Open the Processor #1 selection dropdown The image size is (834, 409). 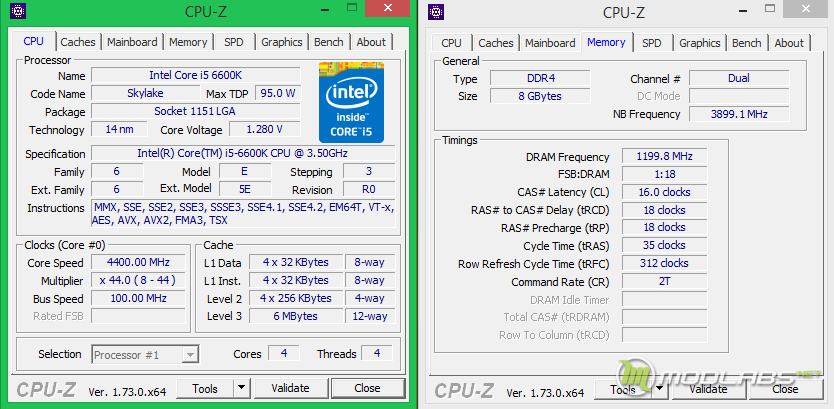(x=145, y=354)
